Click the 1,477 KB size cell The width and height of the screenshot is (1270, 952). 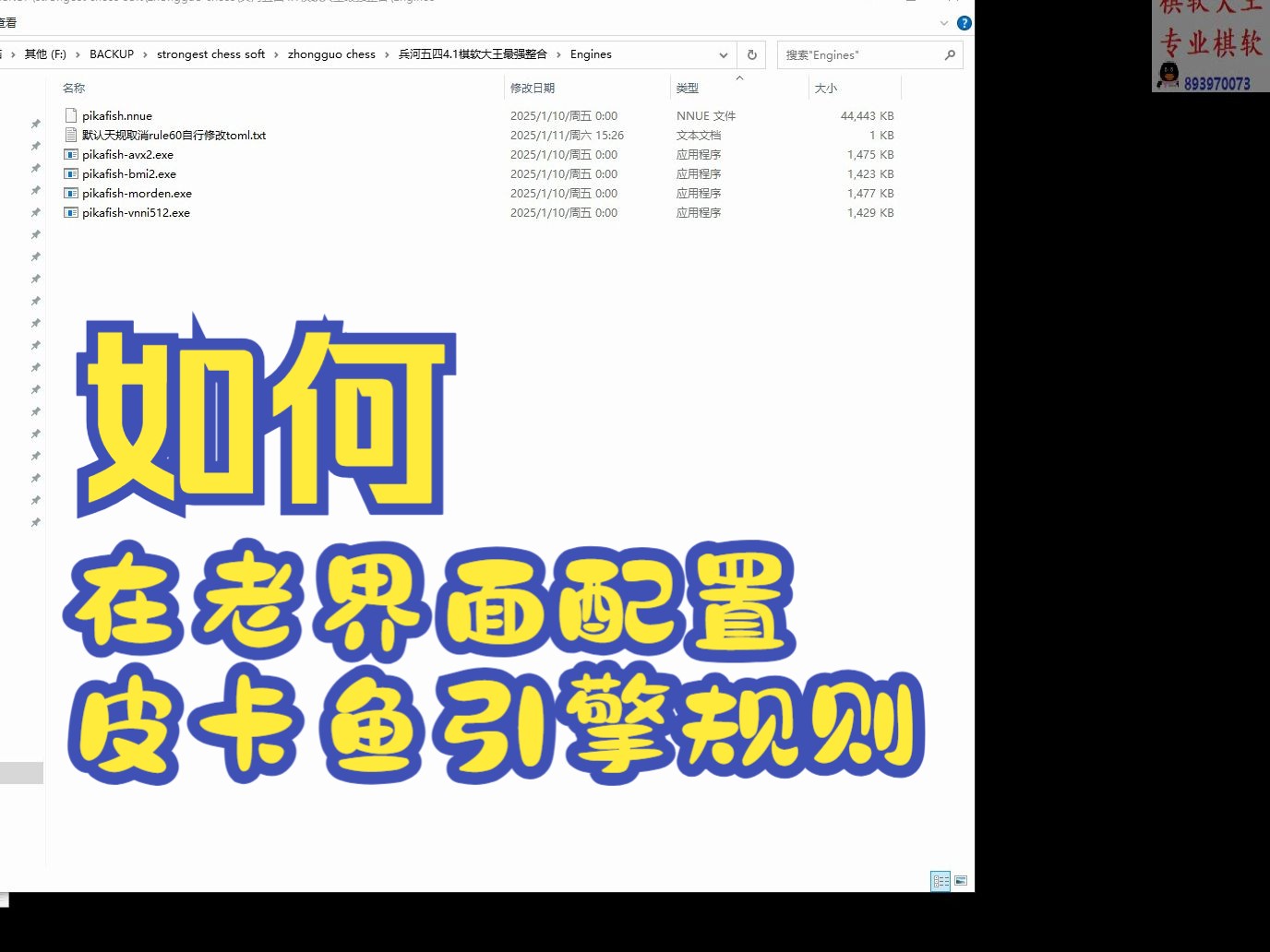[x=870, y=194]
